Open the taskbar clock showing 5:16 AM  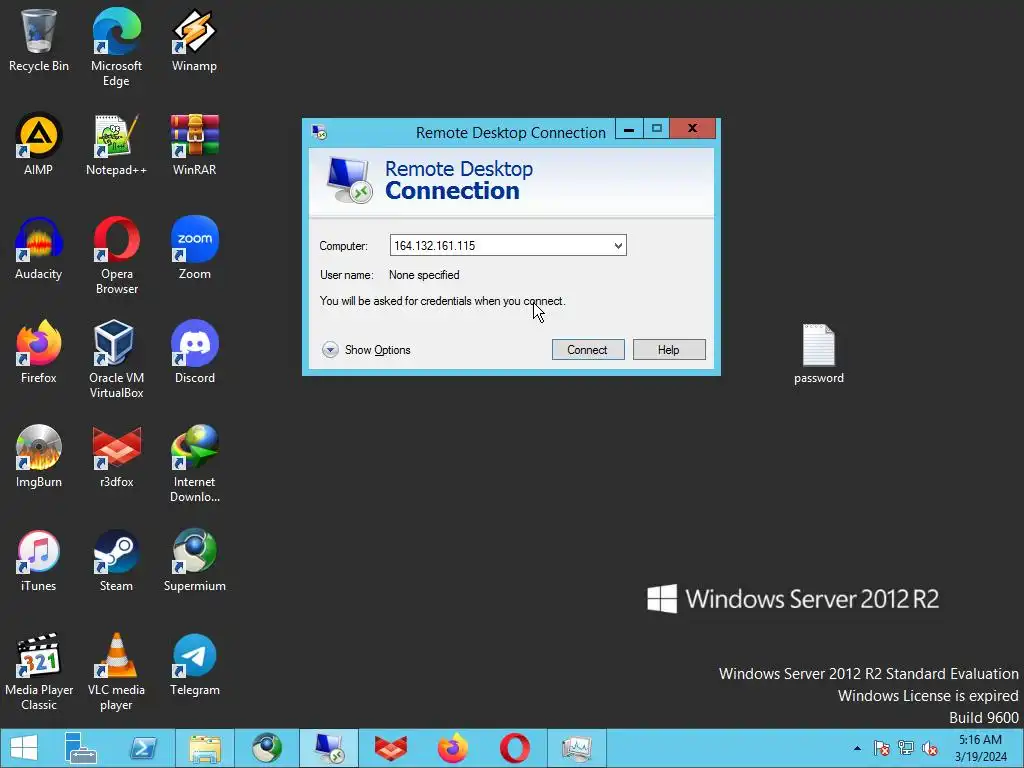[980, 748]
